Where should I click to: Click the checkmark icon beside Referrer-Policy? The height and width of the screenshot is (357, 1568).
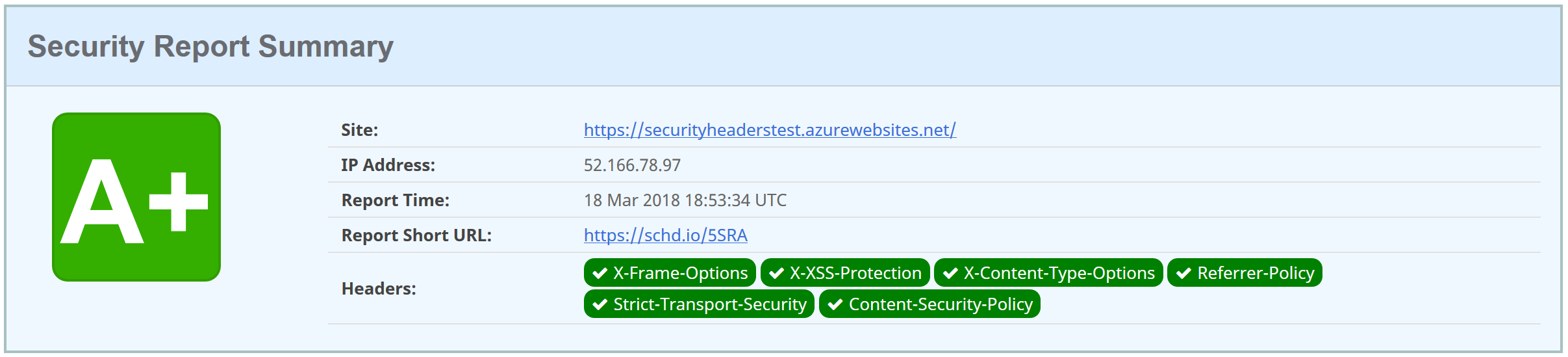[1183, 273]
